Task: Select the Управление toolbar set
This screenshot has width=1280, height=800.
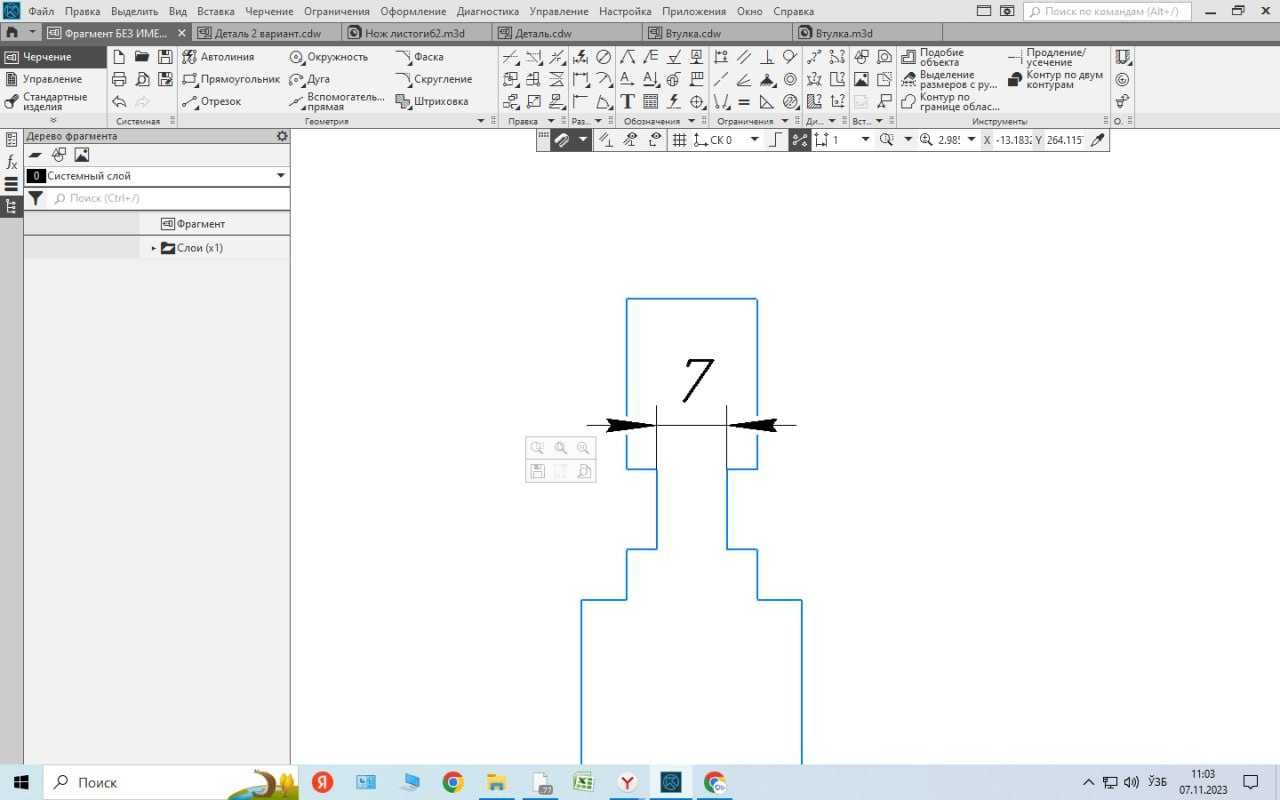Action: coord(53,79)
